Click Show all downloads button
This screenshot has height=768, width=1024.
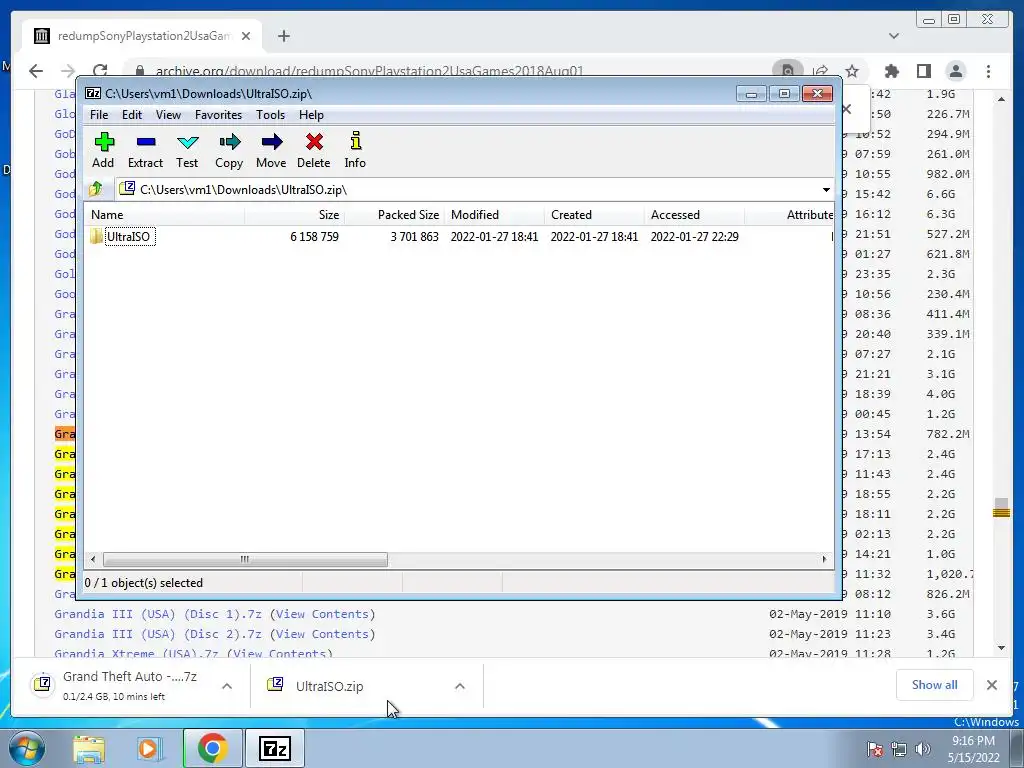point(935,685)
